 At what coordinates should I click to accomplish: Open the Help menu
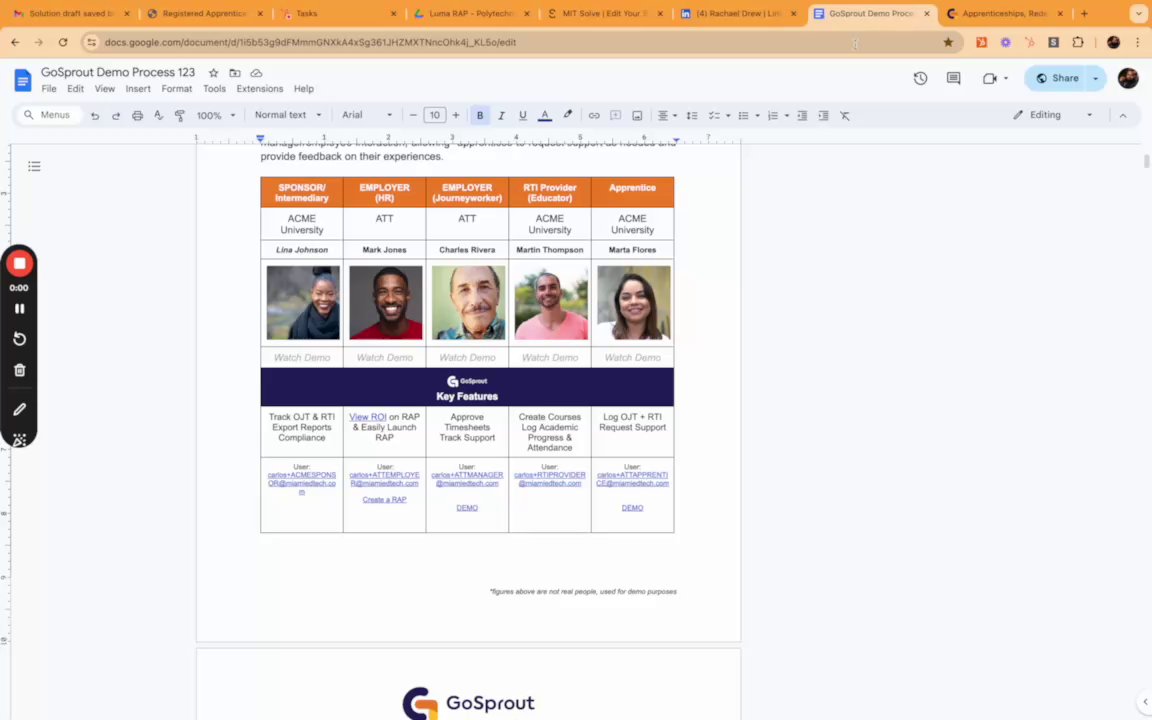tap(303, 89)
